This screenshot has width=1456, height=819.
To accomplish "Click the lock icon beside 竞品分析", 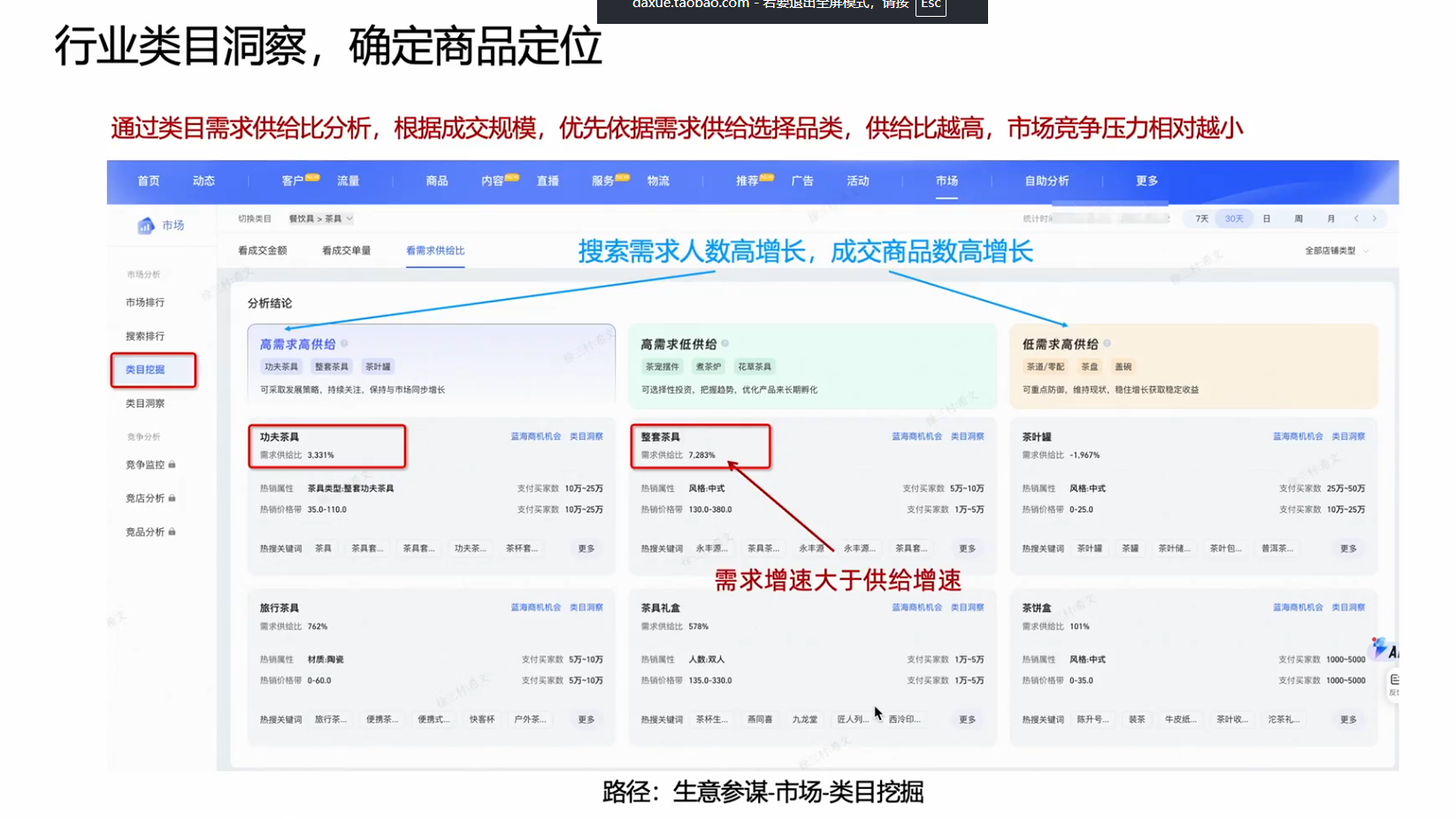I will pyautogui.click(x=172, y=532).
